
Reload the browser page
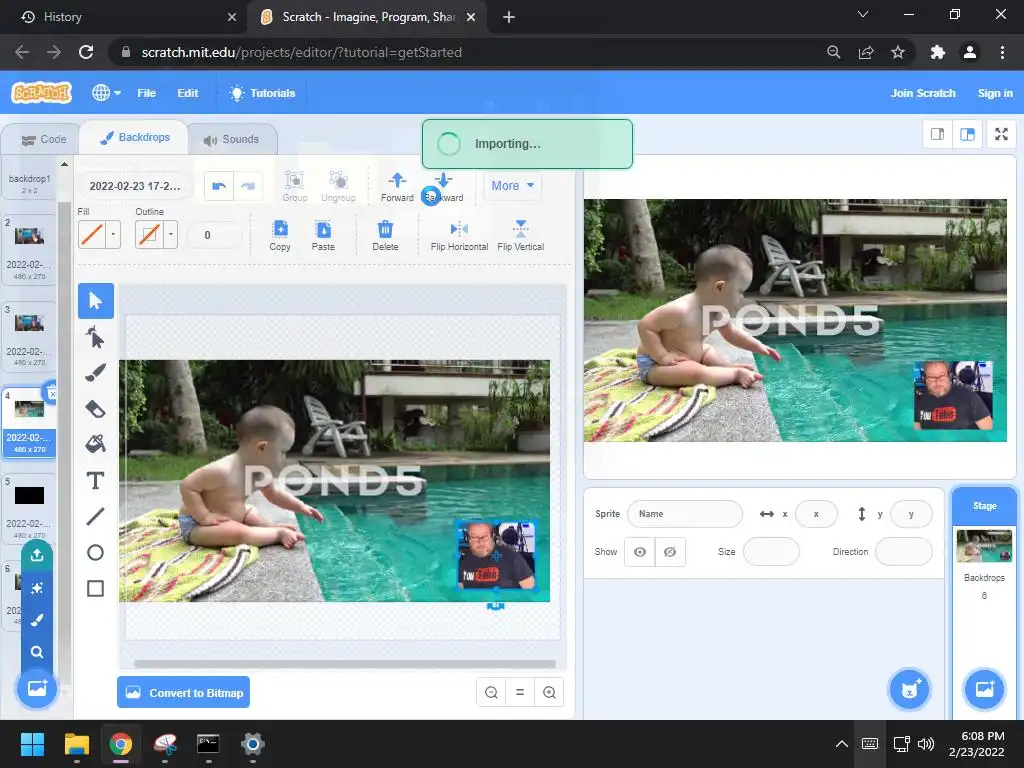pyautogui.click(x=86, y=52)
